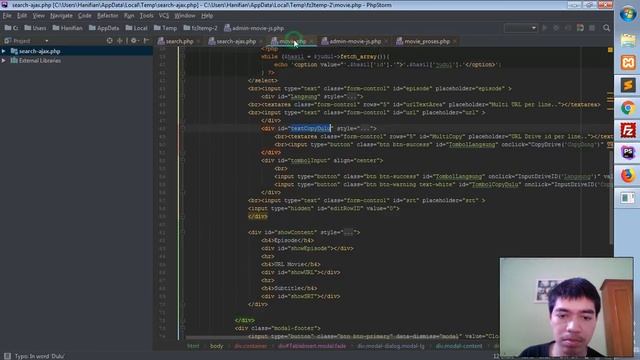This screenshot has width=640, height=360.
Task: Click yellow inspection indicator in gutter
Action: (610, 50)
